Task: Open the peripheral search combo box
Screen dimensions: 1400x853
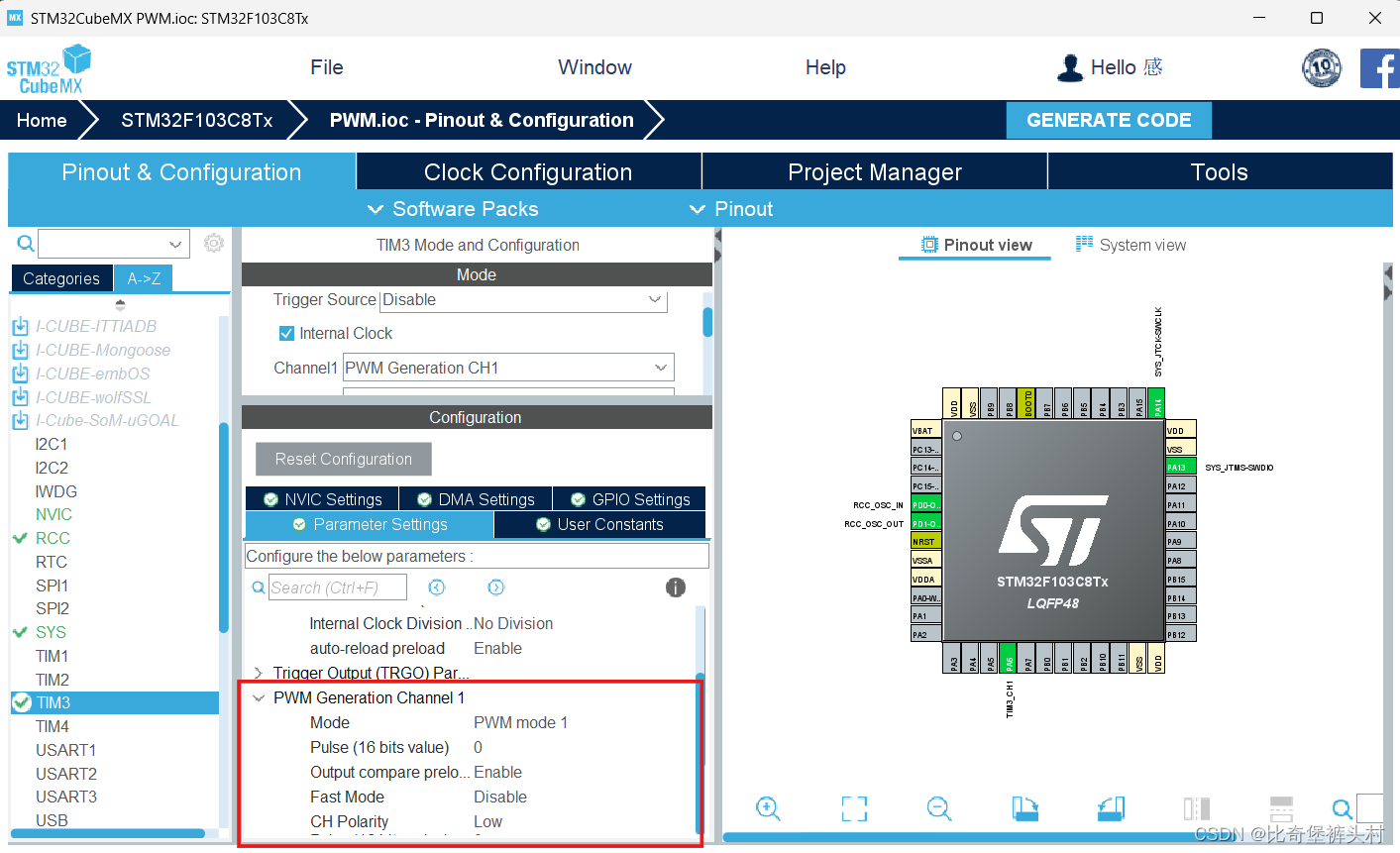Action: pyautogui.click(x=114, y=243)
